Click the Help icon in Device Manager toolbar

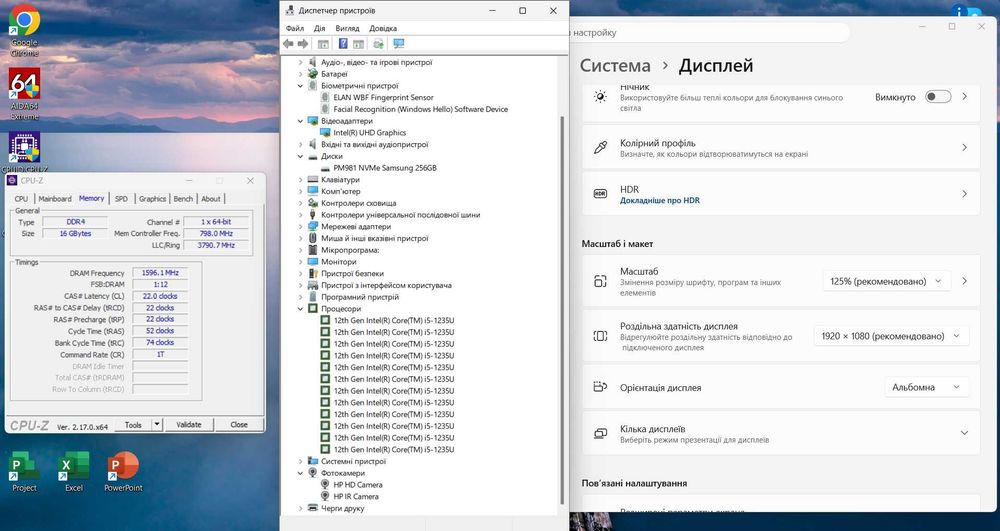click(343, 44)
